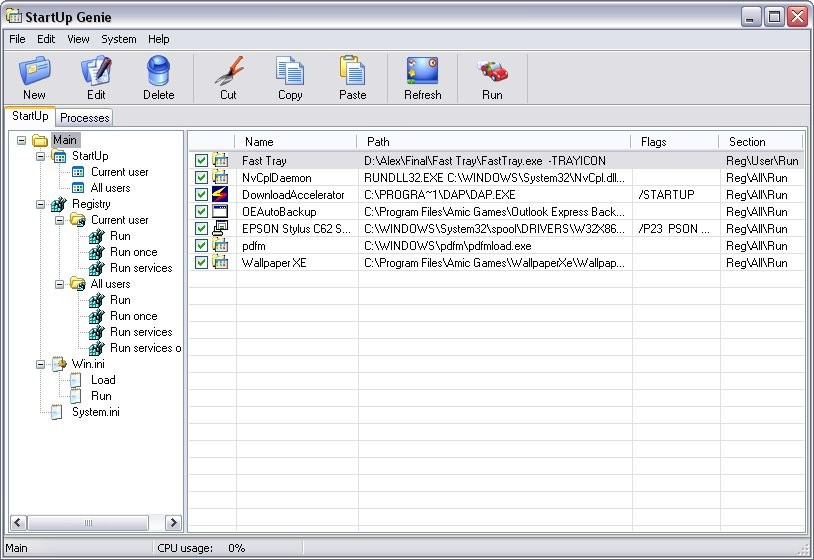Click the Paste clipboard icon
The image size is (814, 560).
tap(352, 71)
